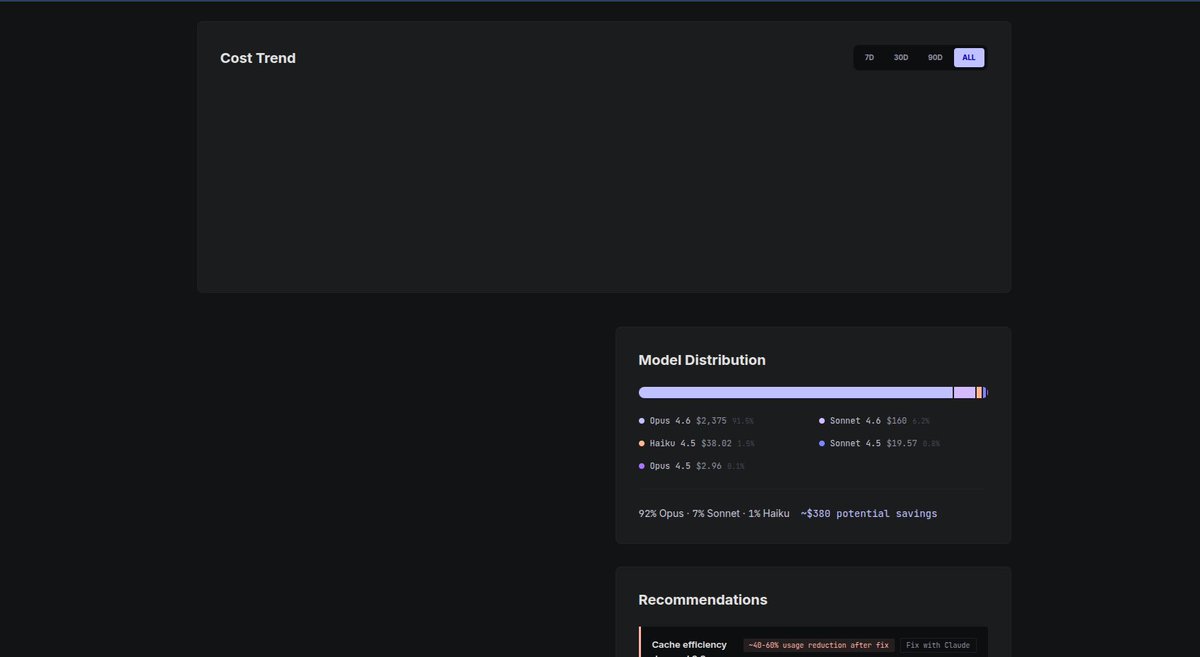Click the $2.96 cost value

(709, 466)
